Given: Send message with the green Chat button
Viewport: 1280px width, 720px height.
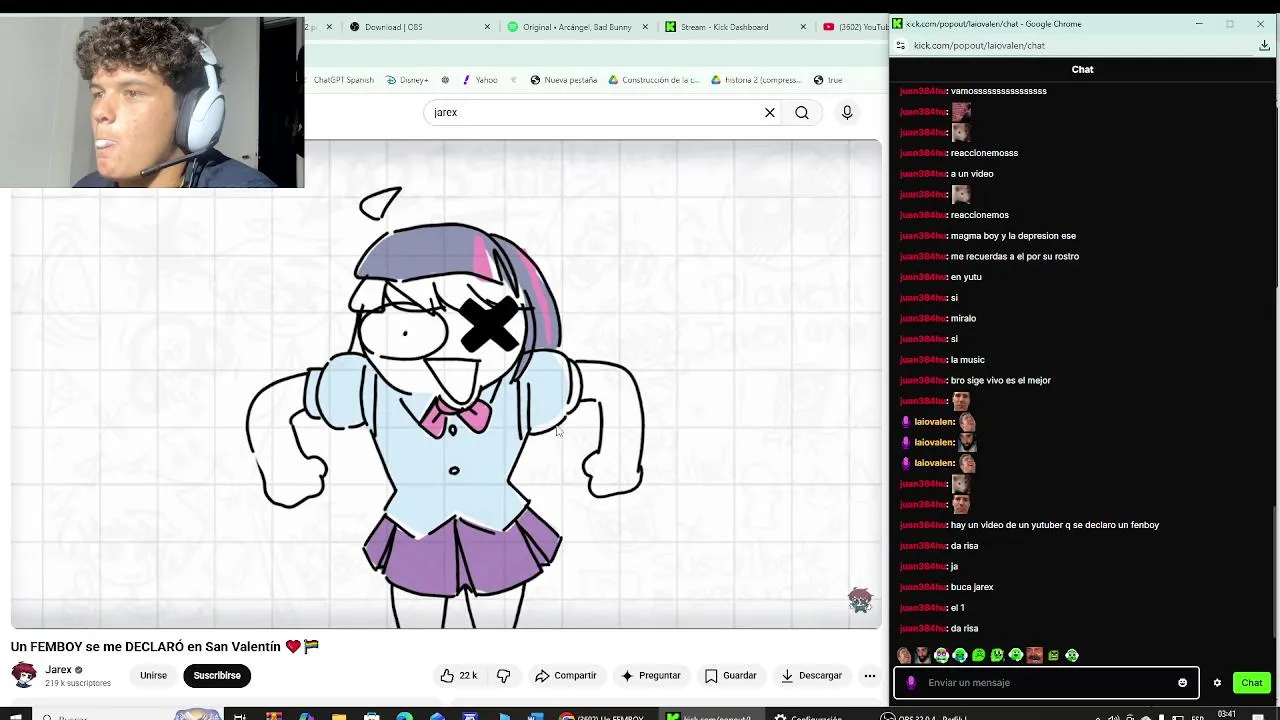Looking at the screenshot, I should [x=1252, y=683].
